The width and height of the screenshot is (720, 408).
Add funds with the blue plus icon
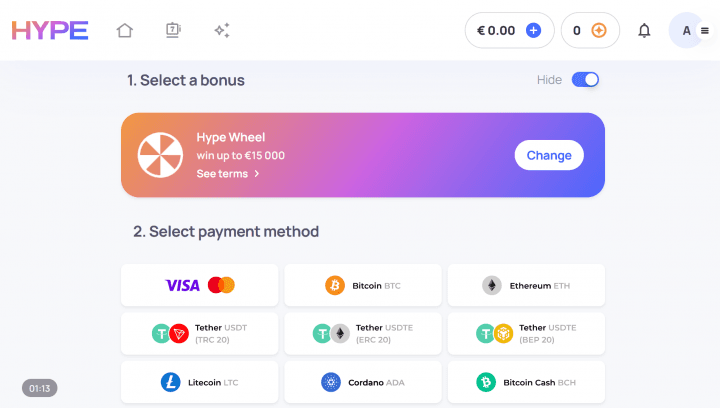(x=533, y=31)
